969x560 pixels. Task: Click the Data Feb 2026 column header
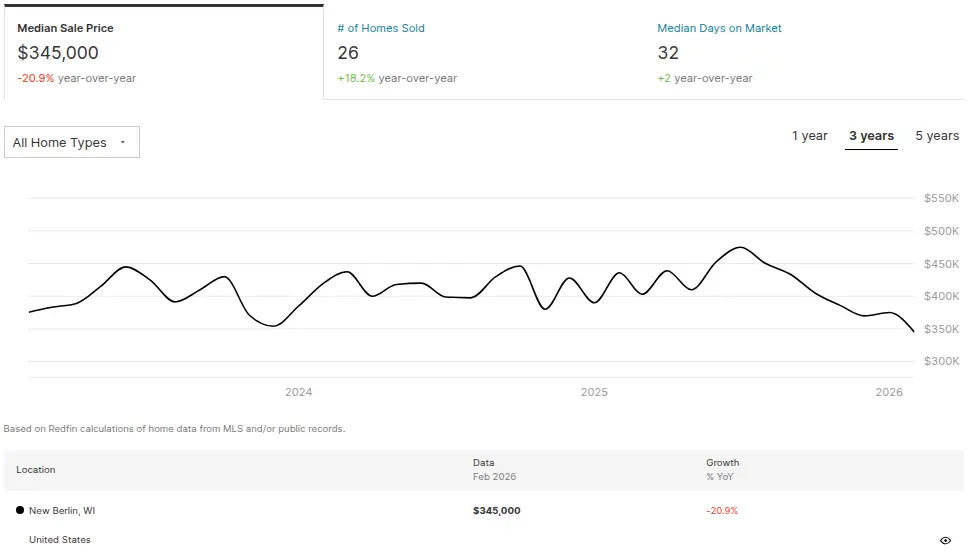494,469
